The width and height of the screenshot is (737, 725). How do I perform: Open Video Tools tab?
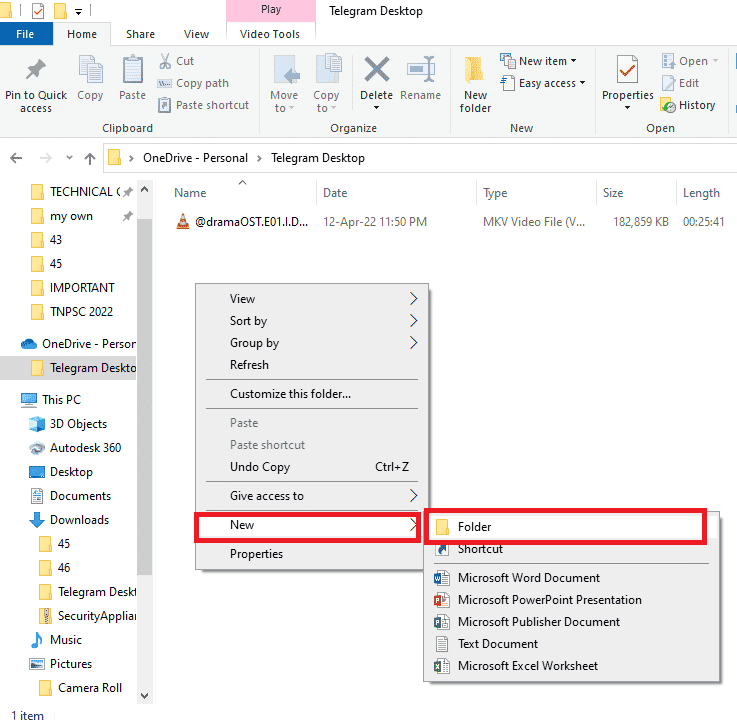270,34
